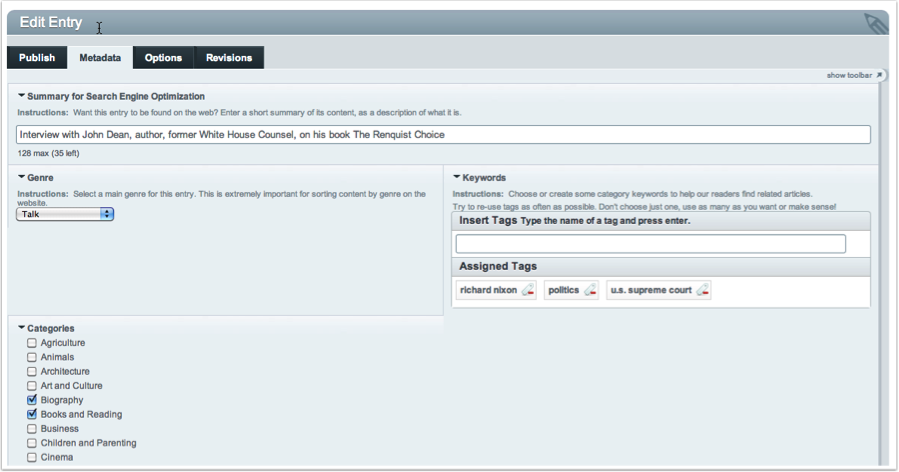Click the Insert Tags header label
Viewport: 899px width, 472px height.
488,220
